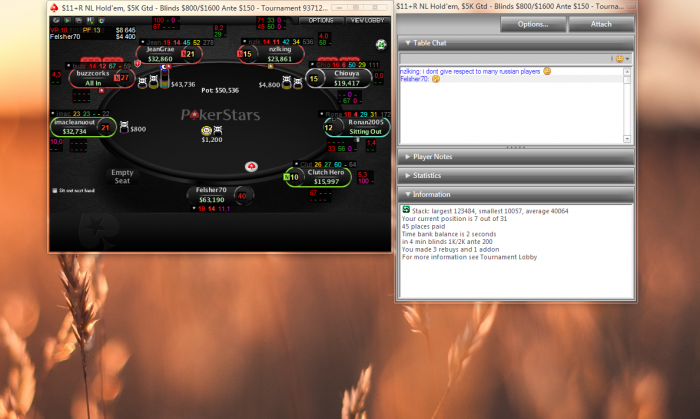Click the green soccer-ball chip icon at table corner
700x419 pixels.
tap(381, 44)
